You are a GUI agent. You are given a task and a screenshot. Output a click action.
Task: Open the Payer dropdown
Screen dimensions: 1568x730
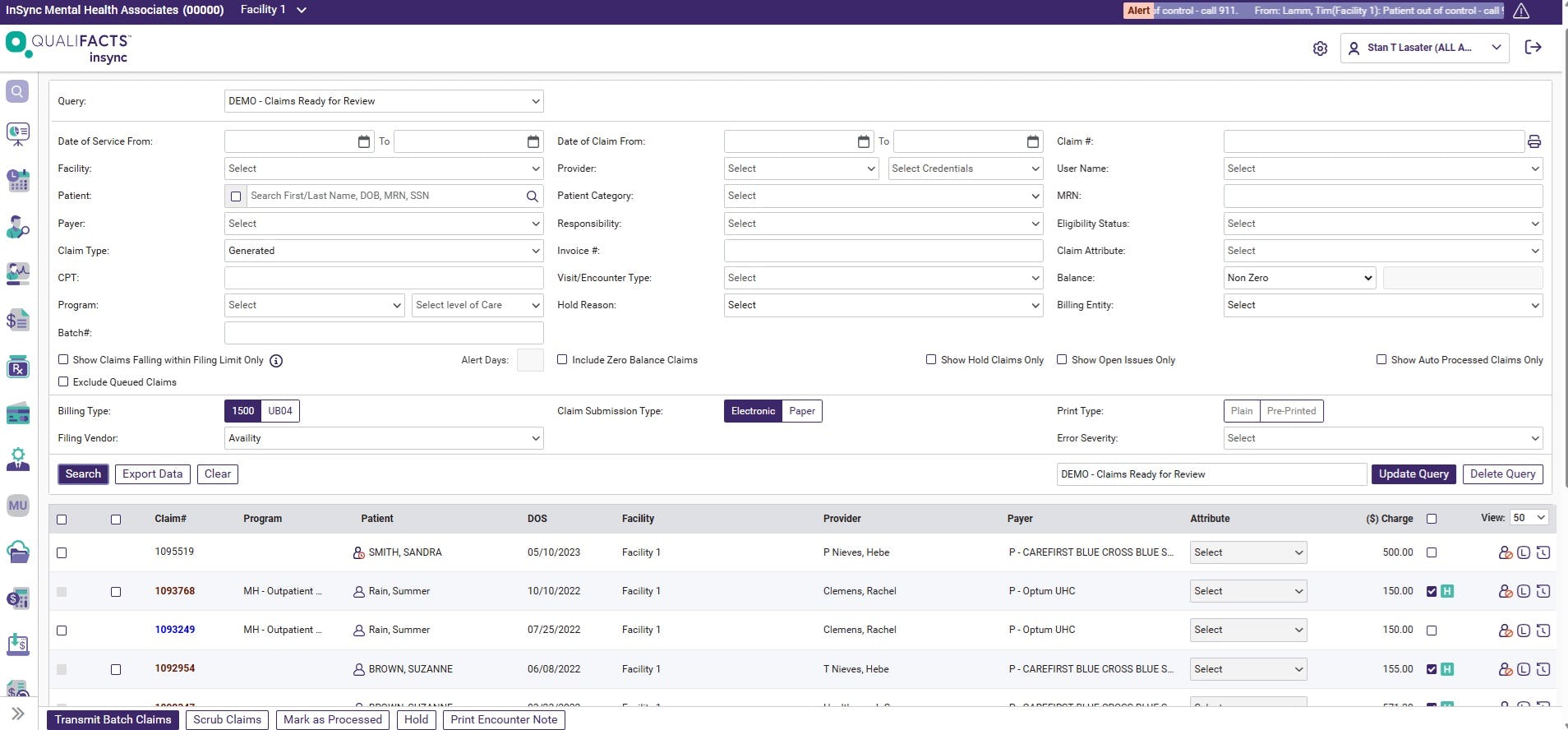click(384, 224)
